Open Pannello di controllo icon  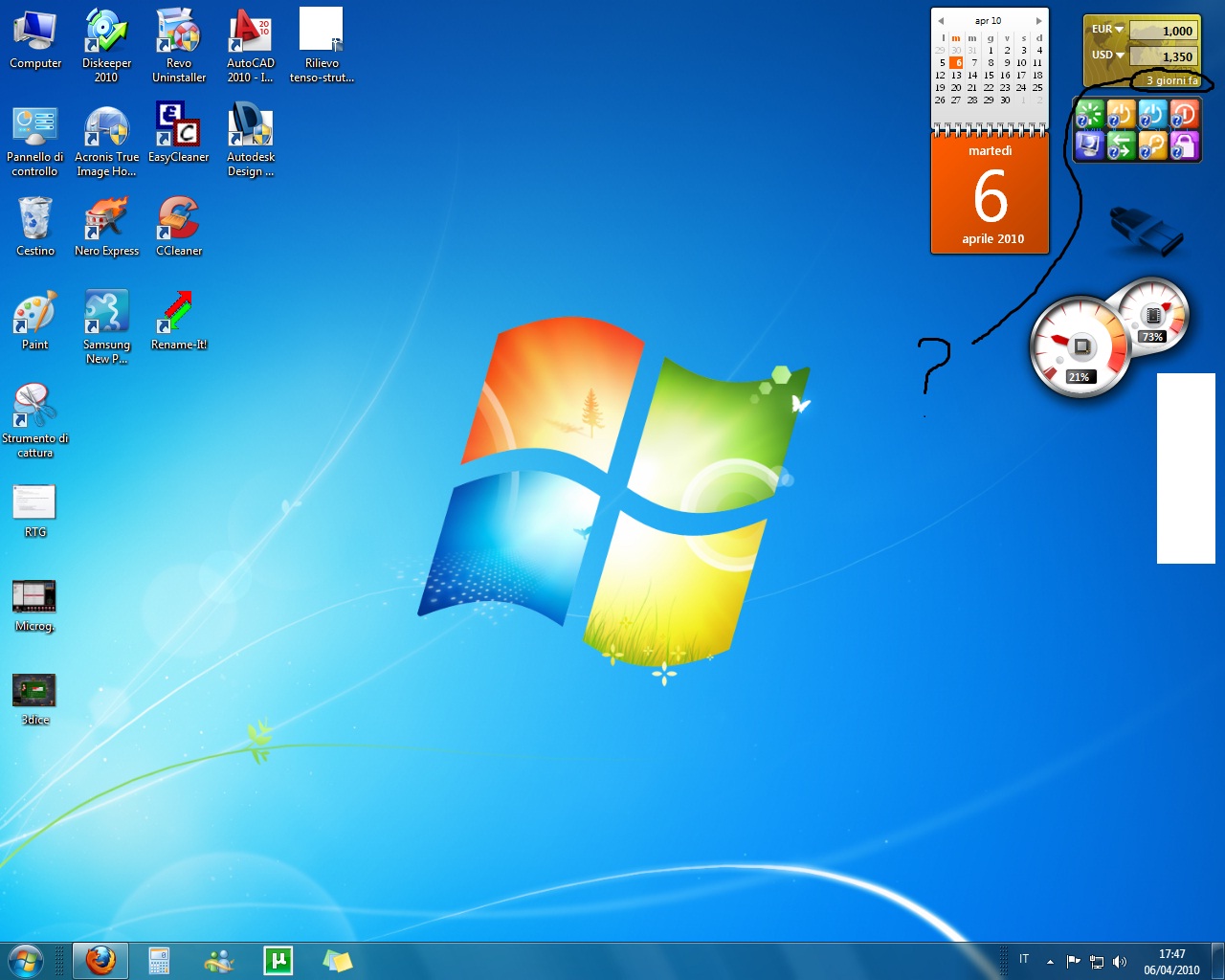35,142
